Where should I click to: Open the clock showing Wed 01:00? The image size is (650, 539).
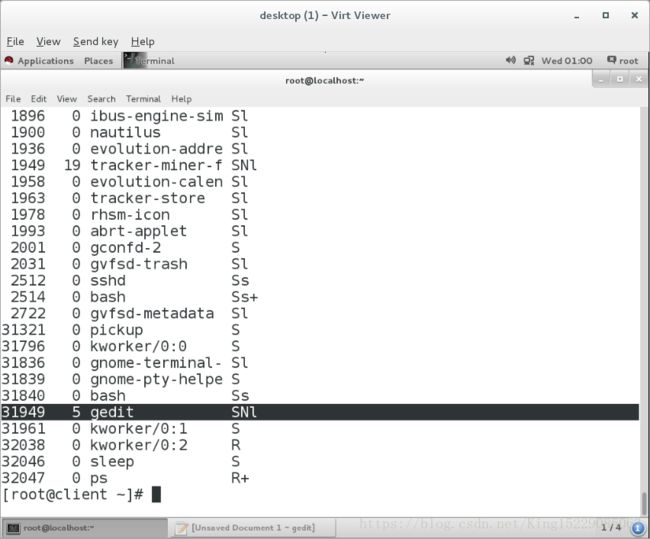tap(566, 61)
